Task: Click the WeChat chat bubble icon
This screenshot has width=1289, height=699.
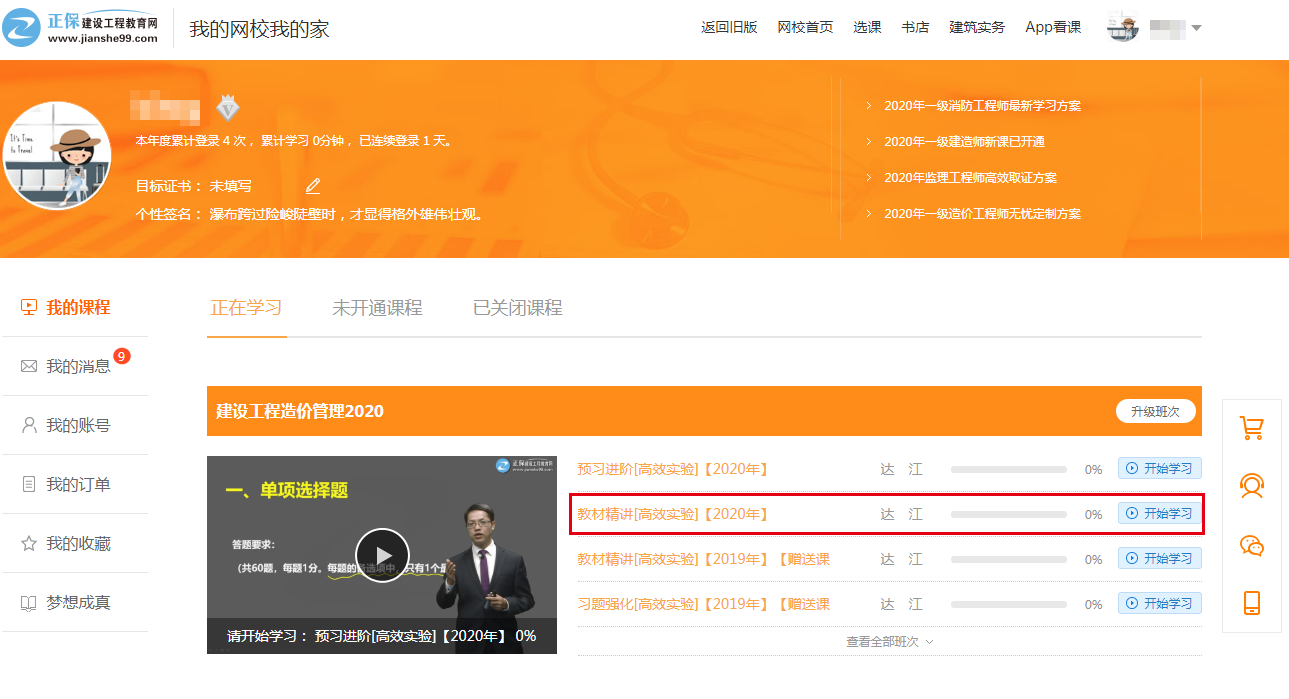Action: click(x=1251, y=545)
